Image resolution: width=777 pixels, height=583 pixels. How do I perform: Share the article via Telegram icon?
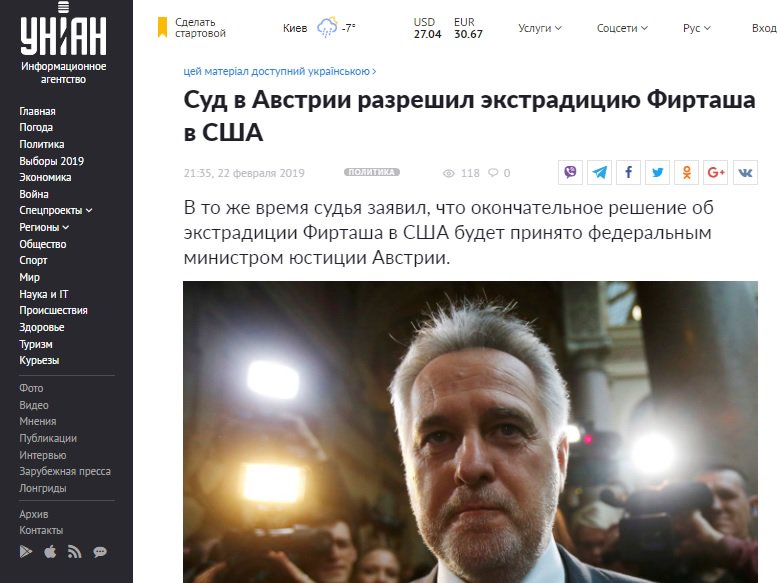click(599, 172)
